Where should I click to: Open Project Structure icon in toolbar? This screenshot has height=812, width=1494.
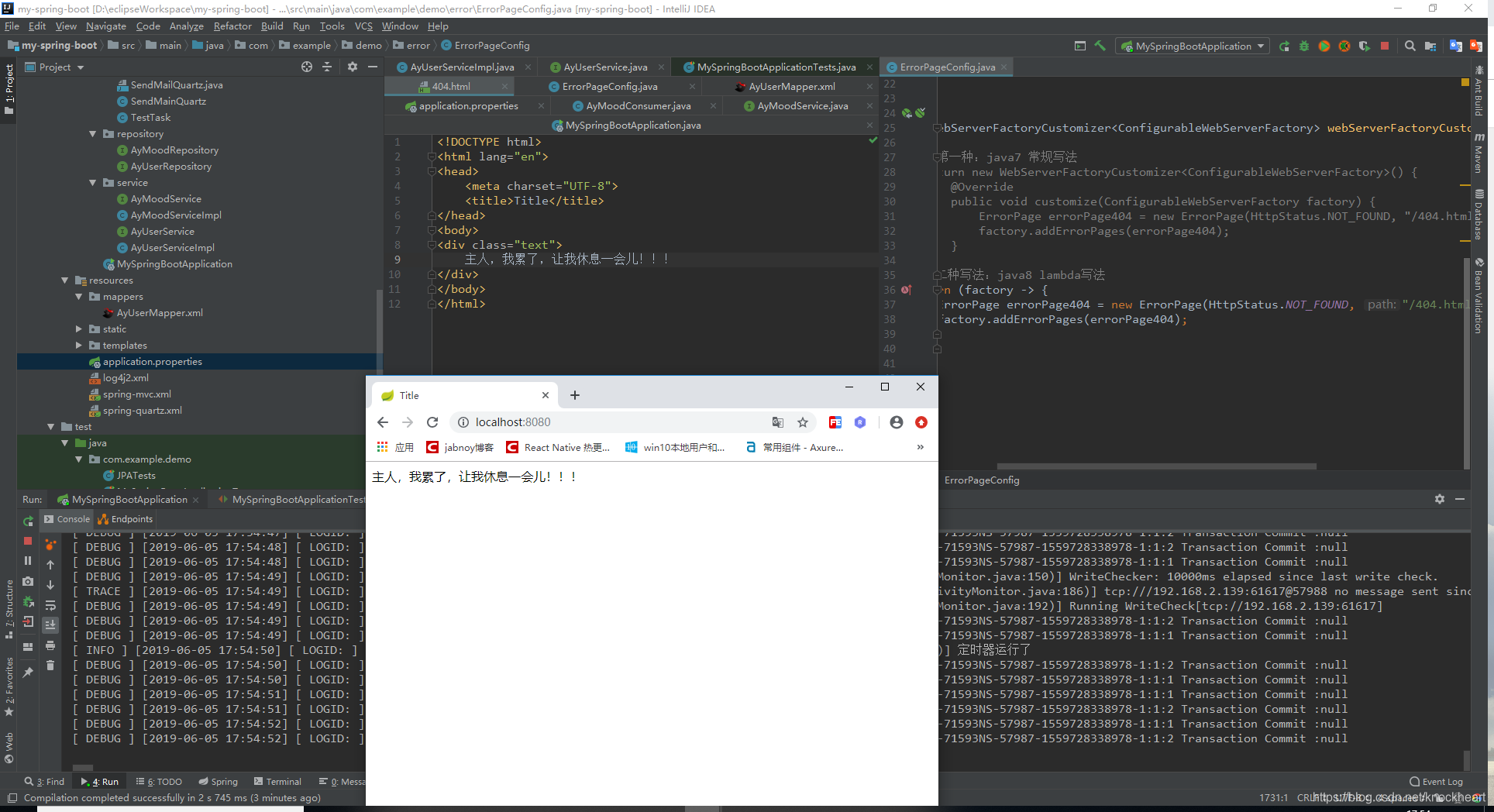[1430, 46]
